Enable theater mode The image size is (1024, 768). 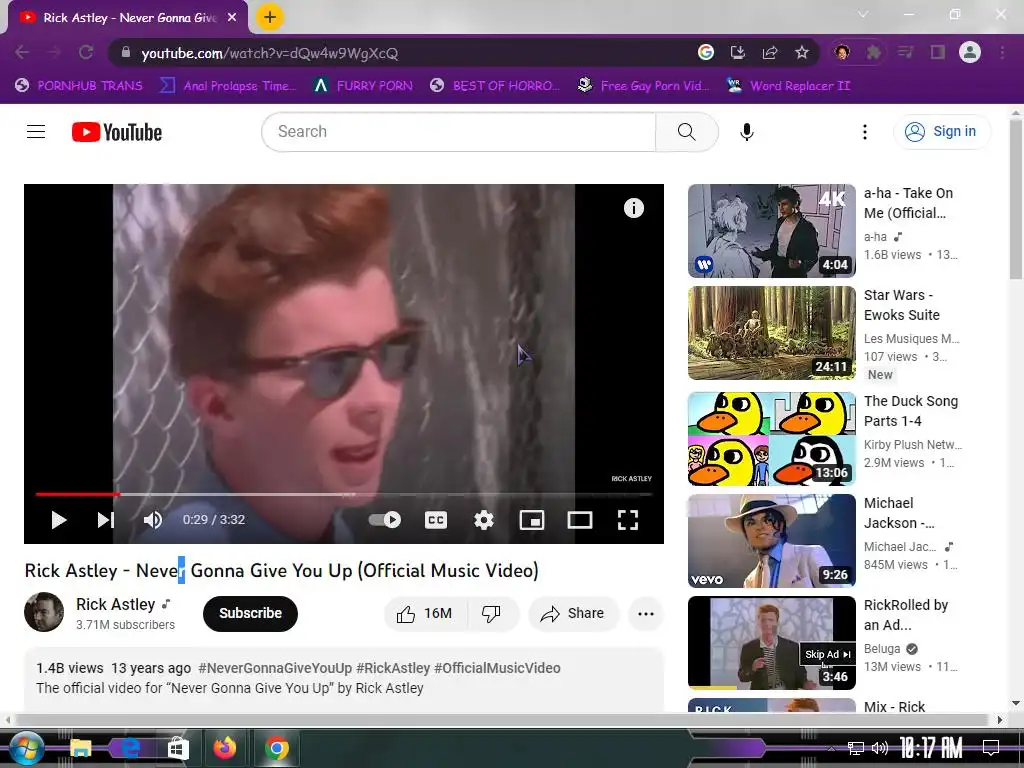(x=580, y=520)
